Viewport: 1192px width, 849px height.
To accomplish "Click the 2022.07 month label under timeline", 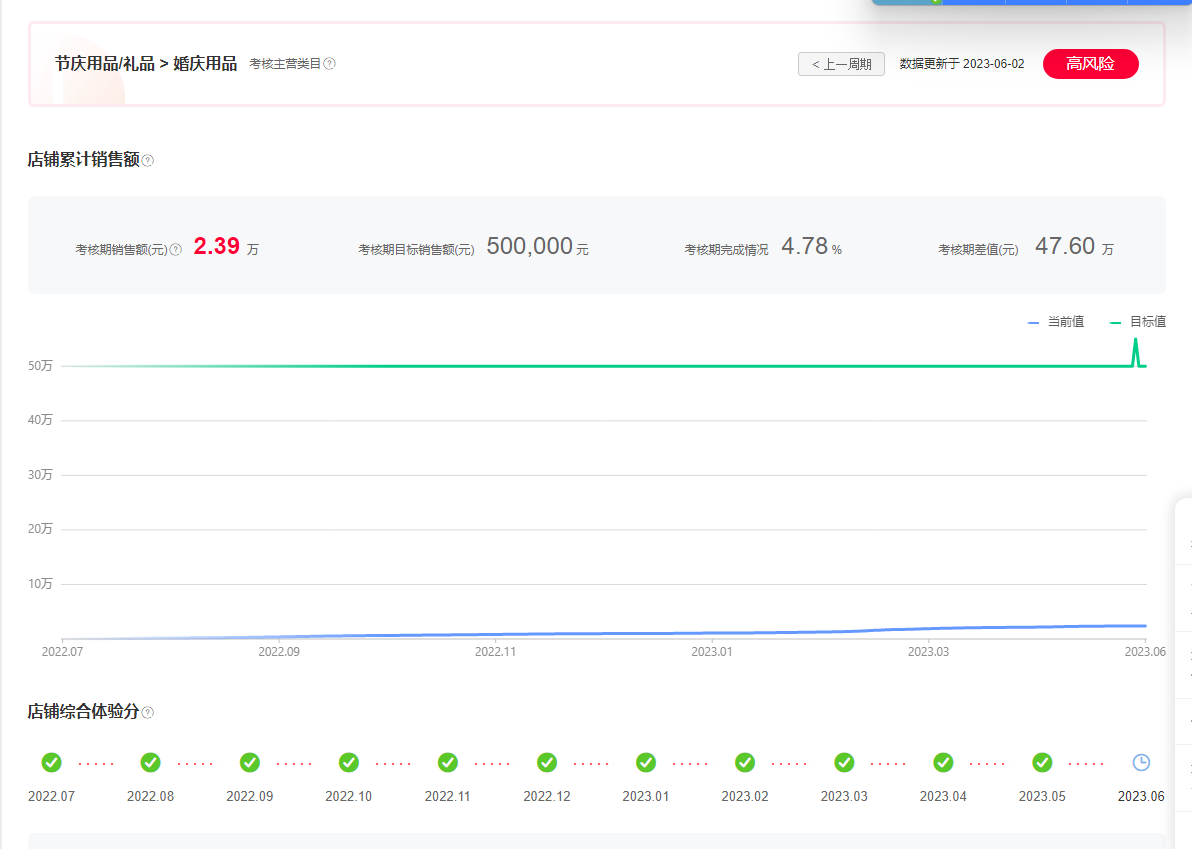I will [x=52, y=797].
